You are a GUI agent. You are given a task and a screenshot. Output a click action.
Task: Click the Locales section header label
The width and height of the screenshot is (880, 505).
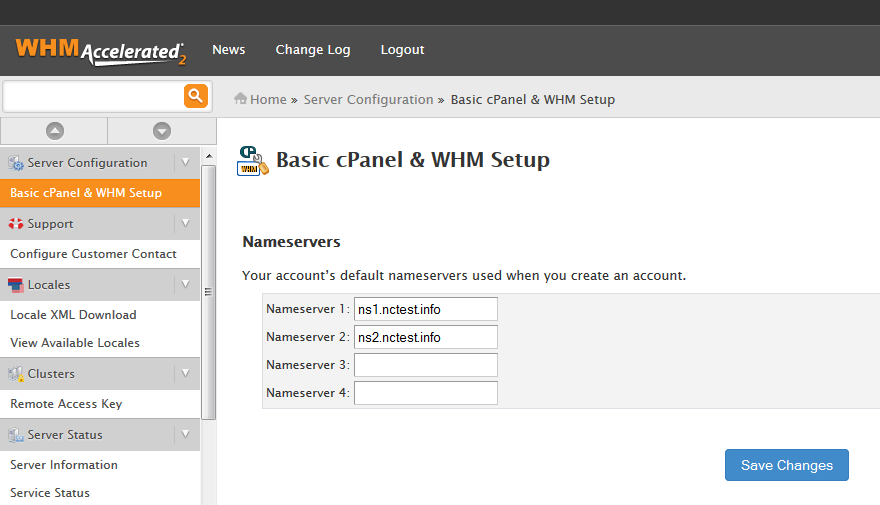point(49,285)
